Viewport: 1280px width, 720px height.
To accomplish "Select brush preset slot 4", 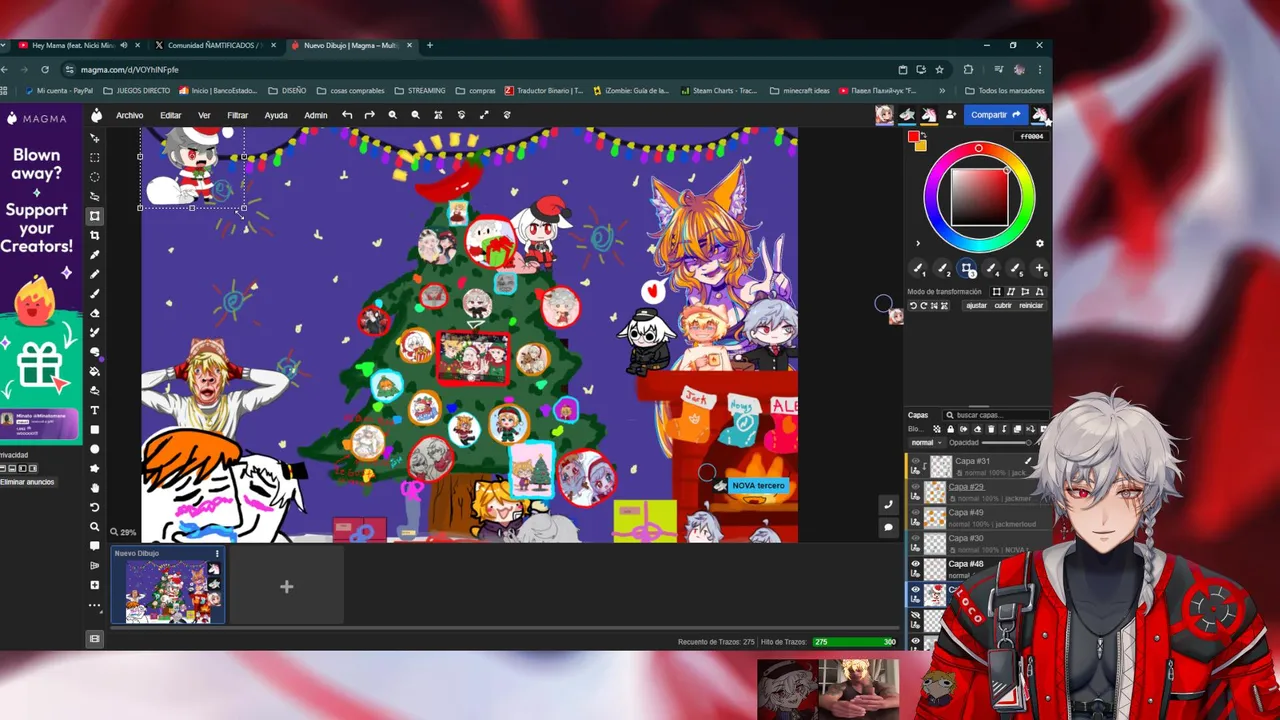I will point(991,269).
